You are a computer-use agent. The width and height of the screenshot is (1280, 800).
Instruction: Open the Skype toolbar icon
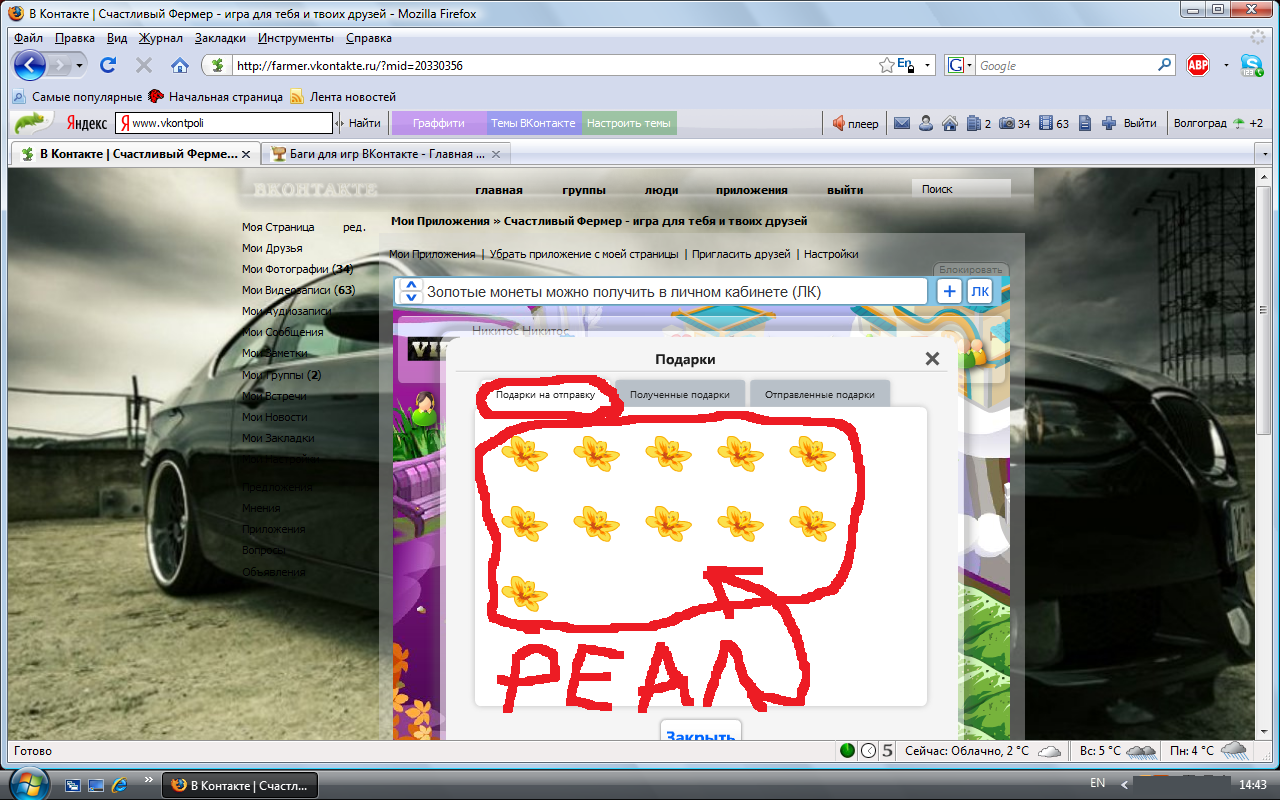point(1251,65)
